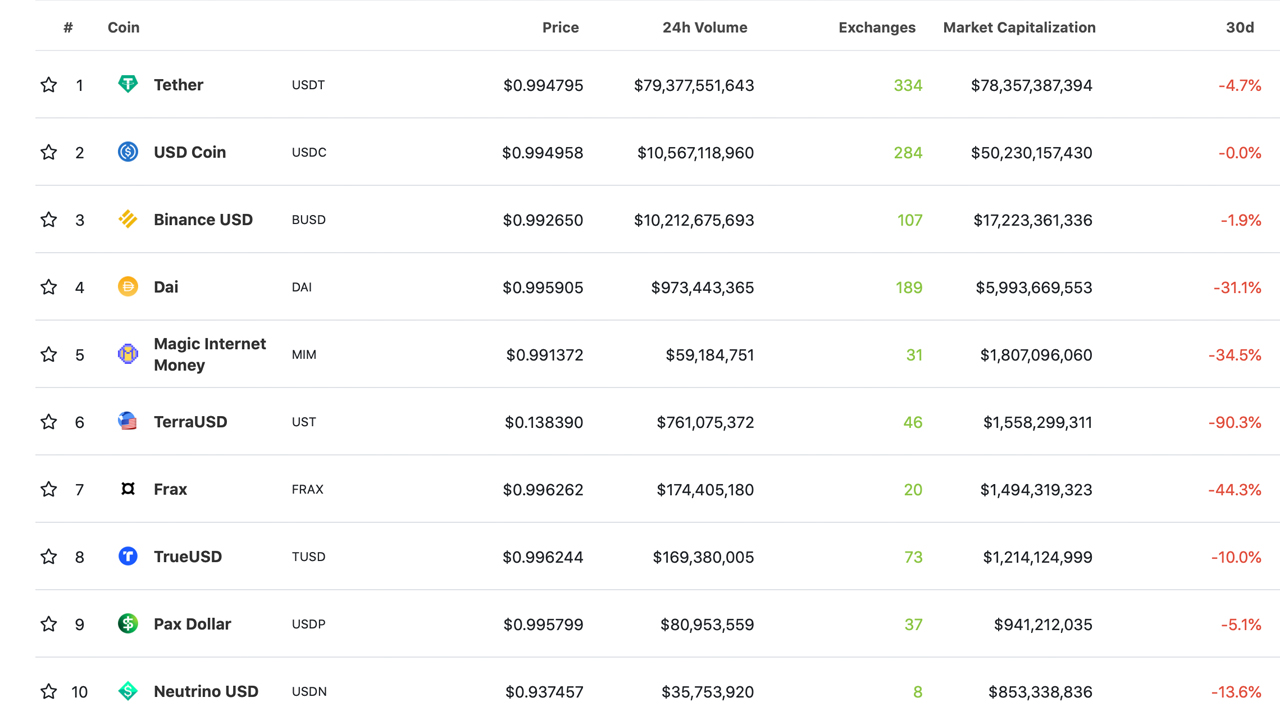The width and height of the screenshot is (1280, 720).
Task: Click the USD Coin logo icon
Action: pyautogui.click(x=128, y=152)
